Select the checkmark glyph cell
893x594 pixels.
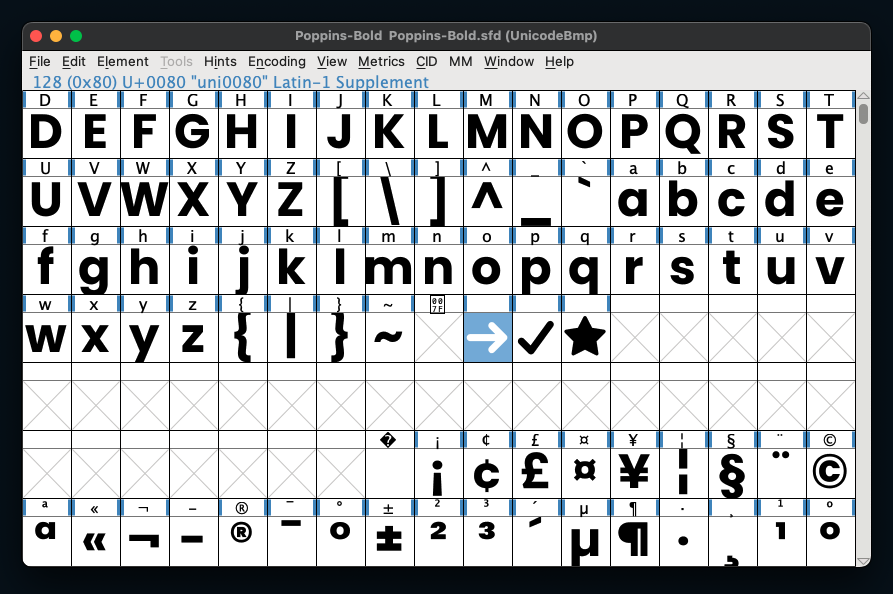(536, 337)
